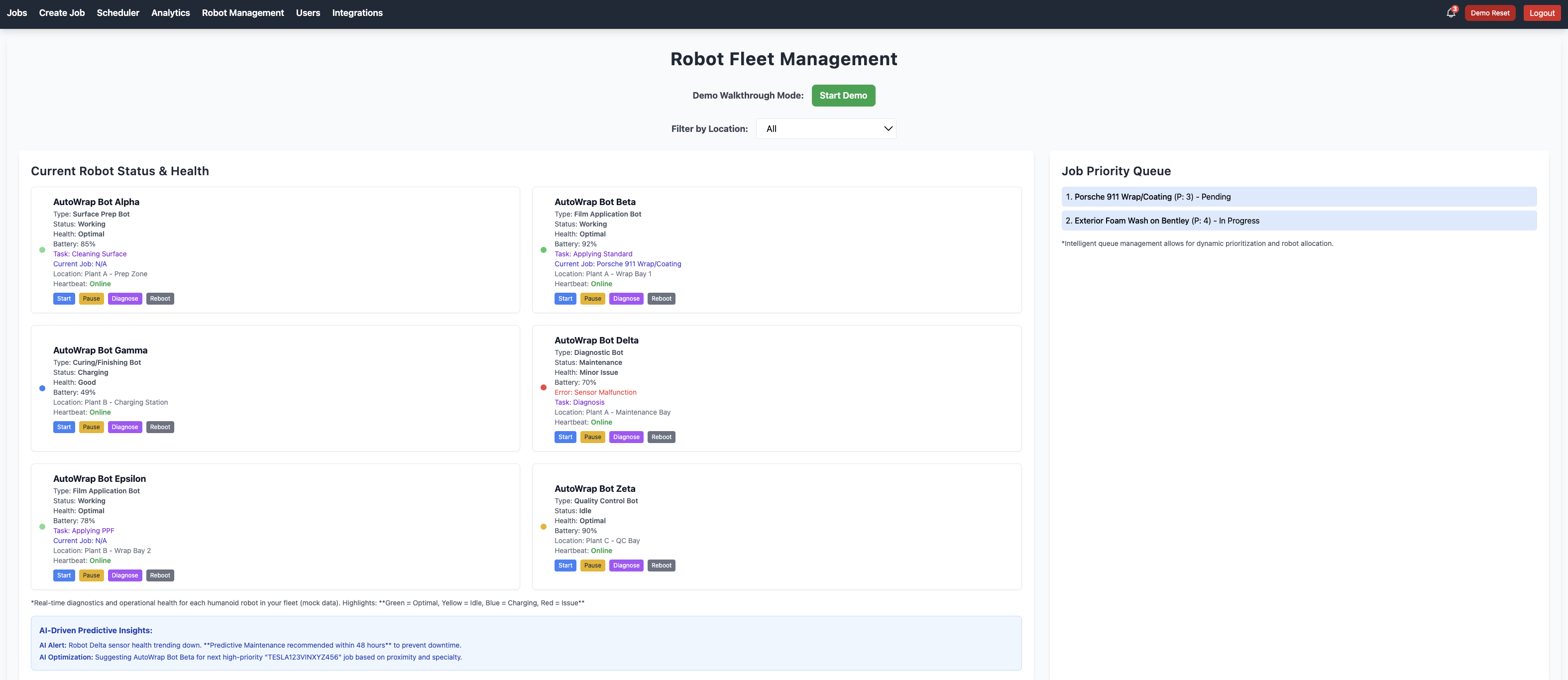
Task: Start AutoWrap Bot Epsilon
Action: (x=64, y=575)
